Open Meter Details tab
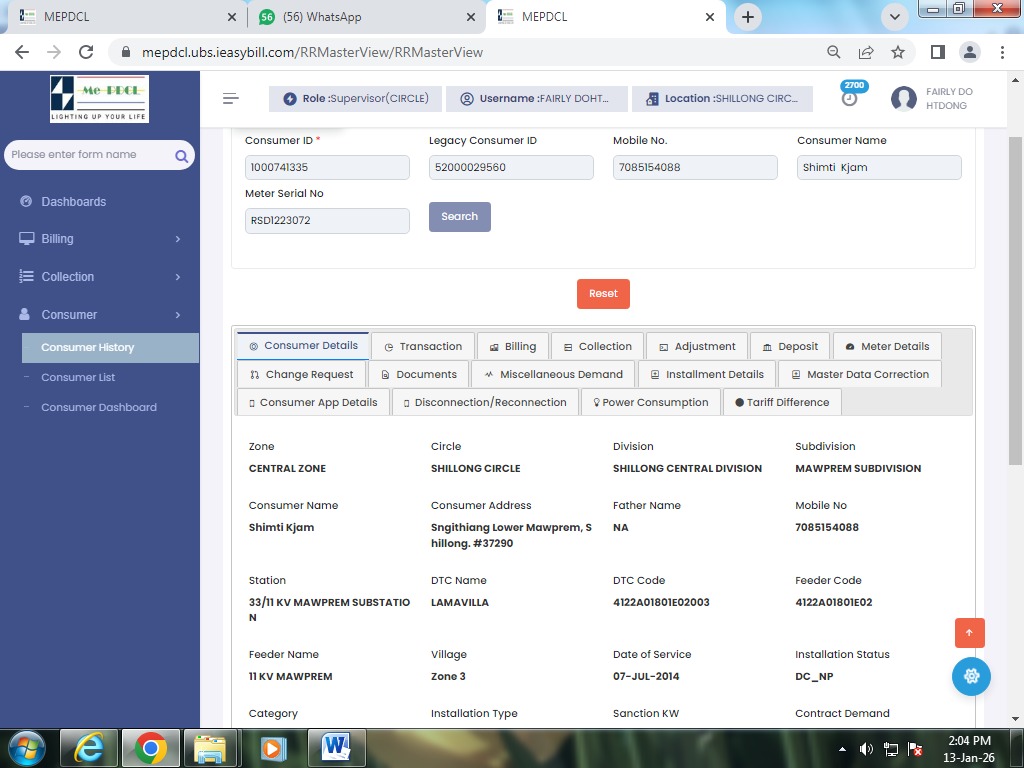1024x768 pixels. click(888, 346)
